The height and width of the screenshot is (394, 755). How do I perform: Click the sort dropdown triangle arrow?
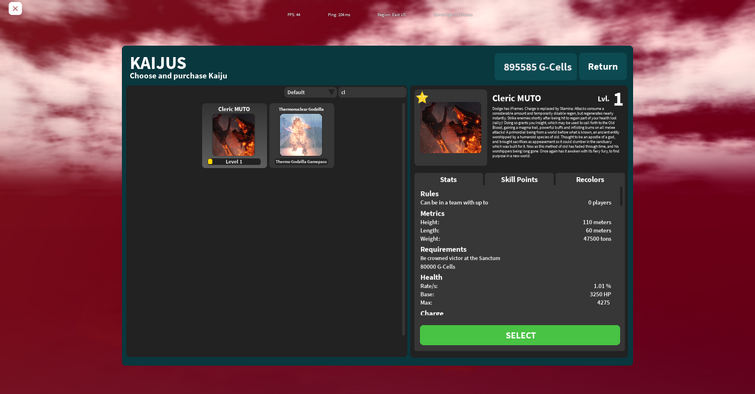tap(331, 92)
